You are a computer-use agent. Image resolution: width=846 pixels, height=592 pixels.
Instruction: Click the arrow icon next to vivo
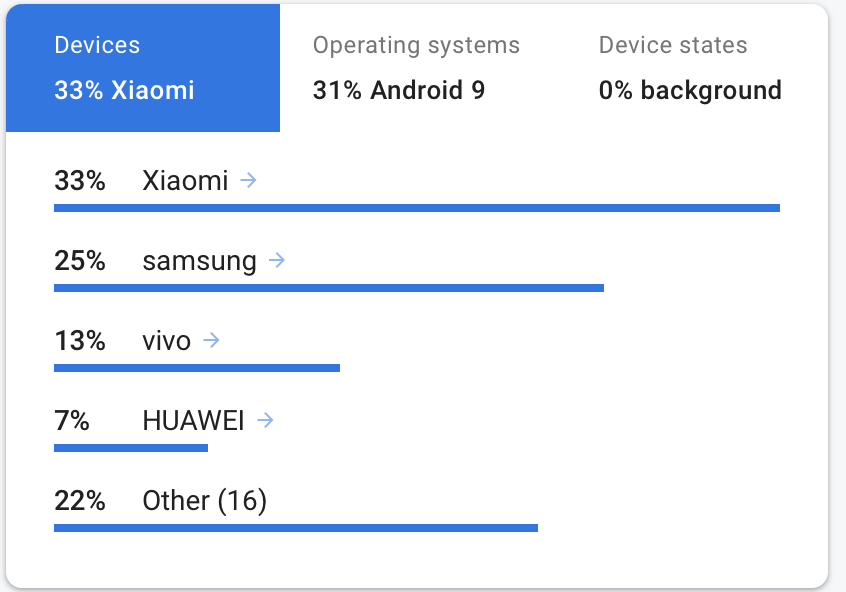(211, 340)
